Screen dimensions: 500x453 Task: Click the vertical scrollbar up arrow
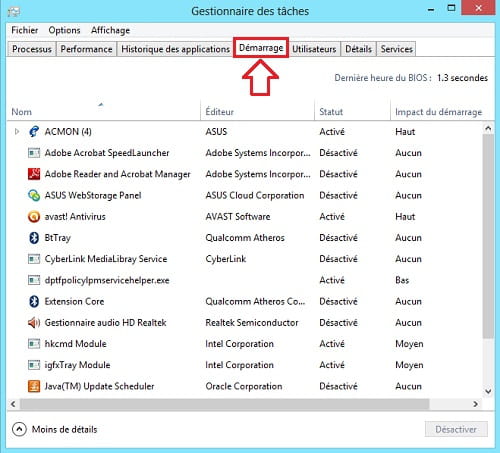(x=488, y=128)
